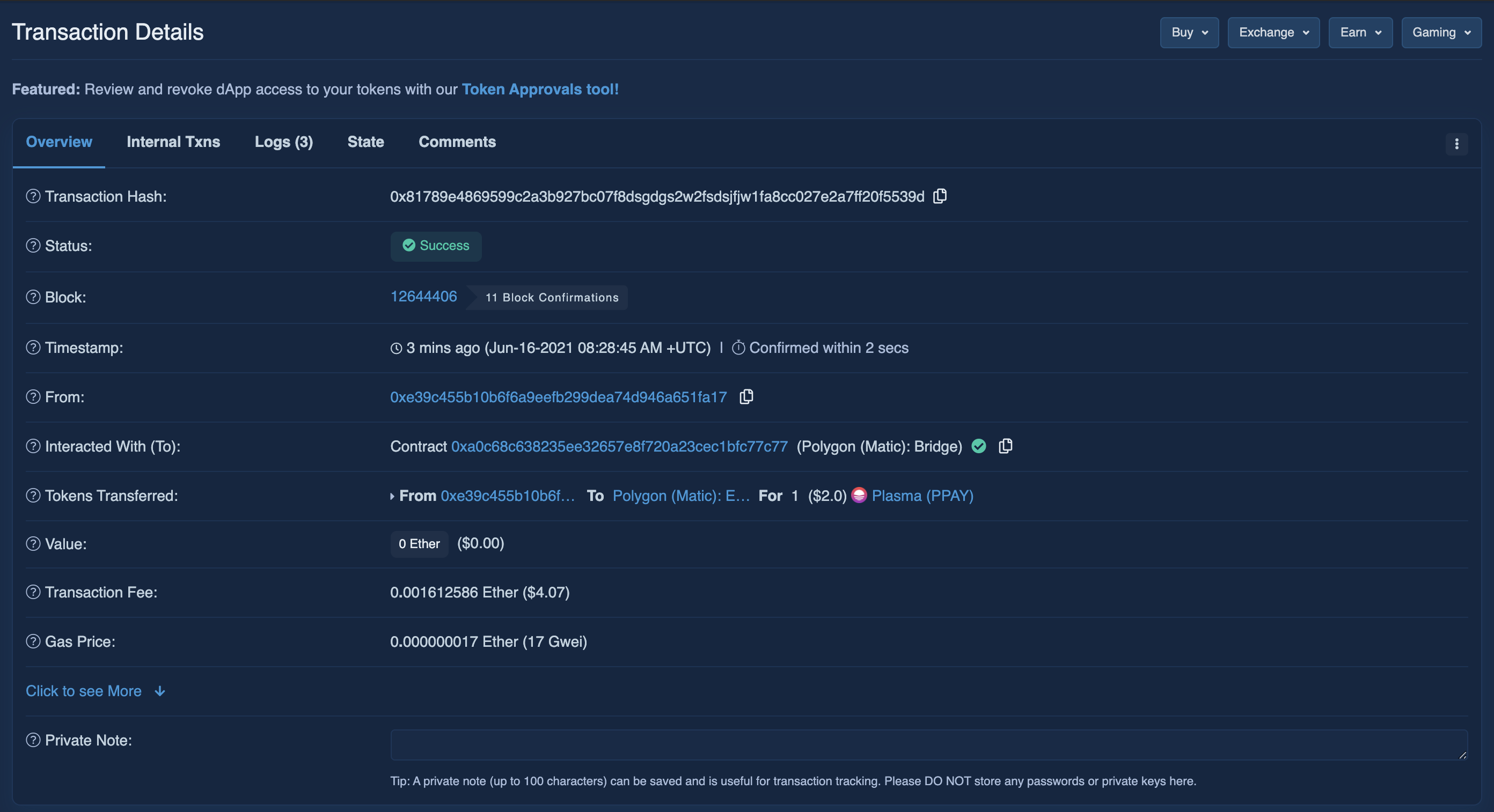Click the Plasma (PPAY) token link

(x=922, y=496)
